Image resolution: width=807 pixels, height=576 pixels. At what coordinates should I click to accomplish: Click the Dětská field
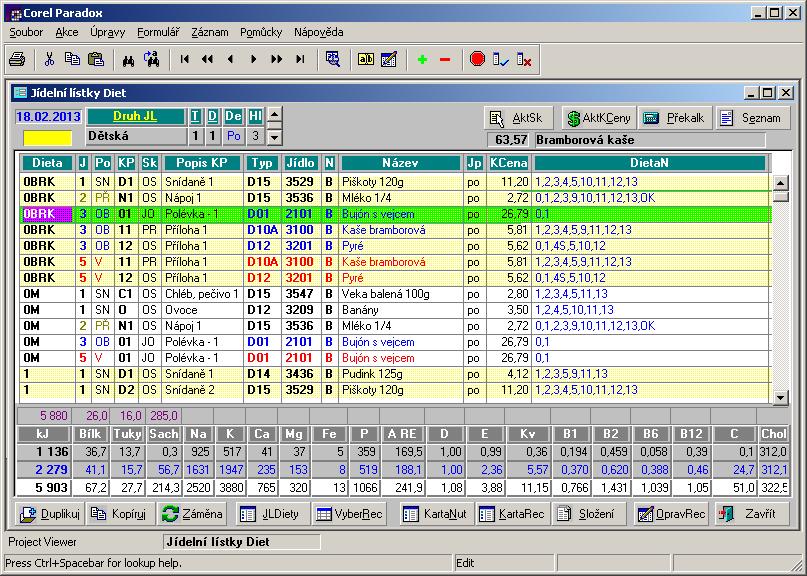coord(136,136)
